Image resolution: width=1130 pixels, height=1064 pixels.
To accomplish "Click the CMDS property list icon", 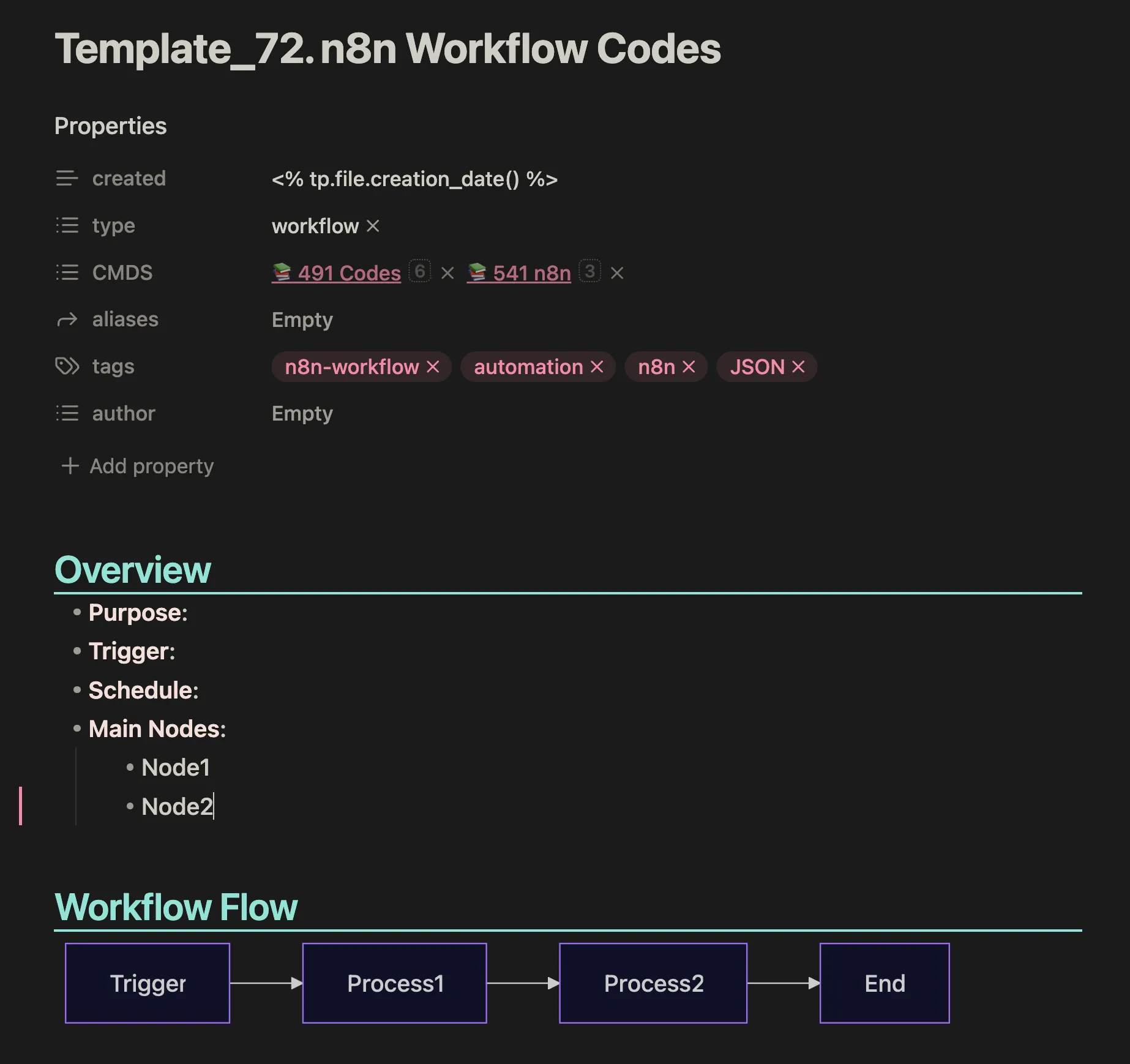I will (x=67, y=272).
